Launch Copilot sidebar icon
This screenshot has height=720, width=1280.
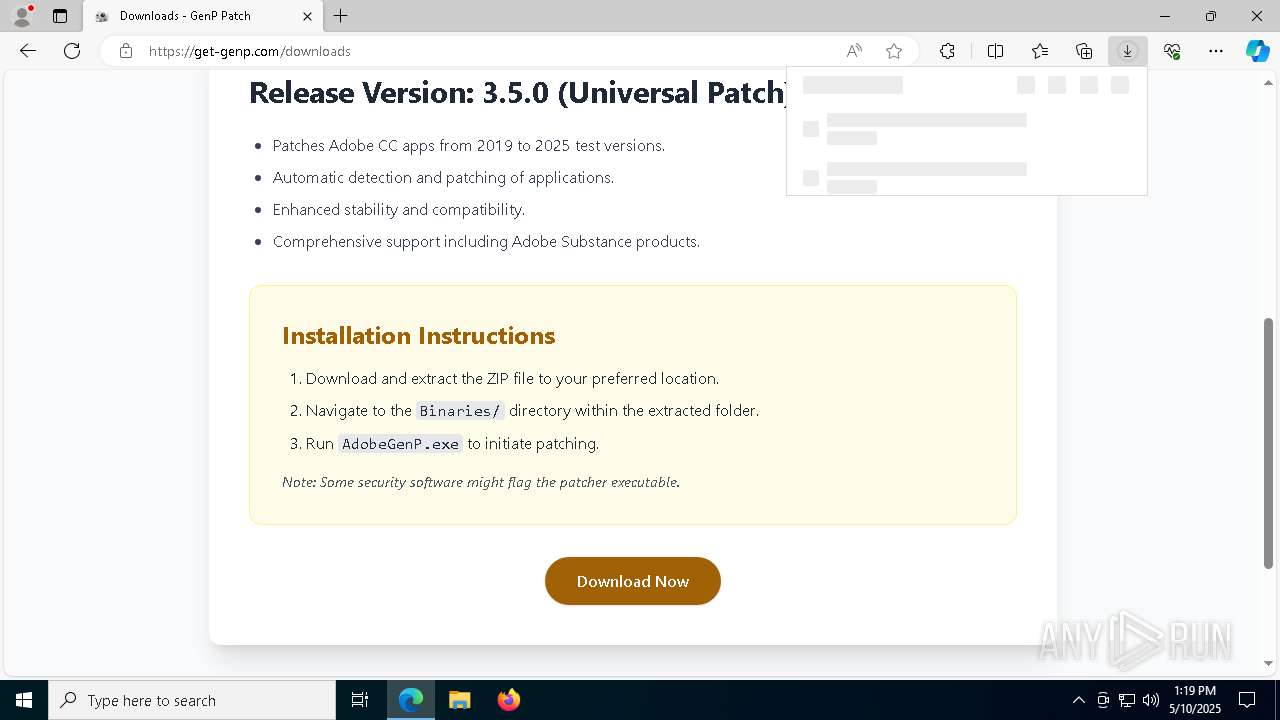[x=1258, y=51]
